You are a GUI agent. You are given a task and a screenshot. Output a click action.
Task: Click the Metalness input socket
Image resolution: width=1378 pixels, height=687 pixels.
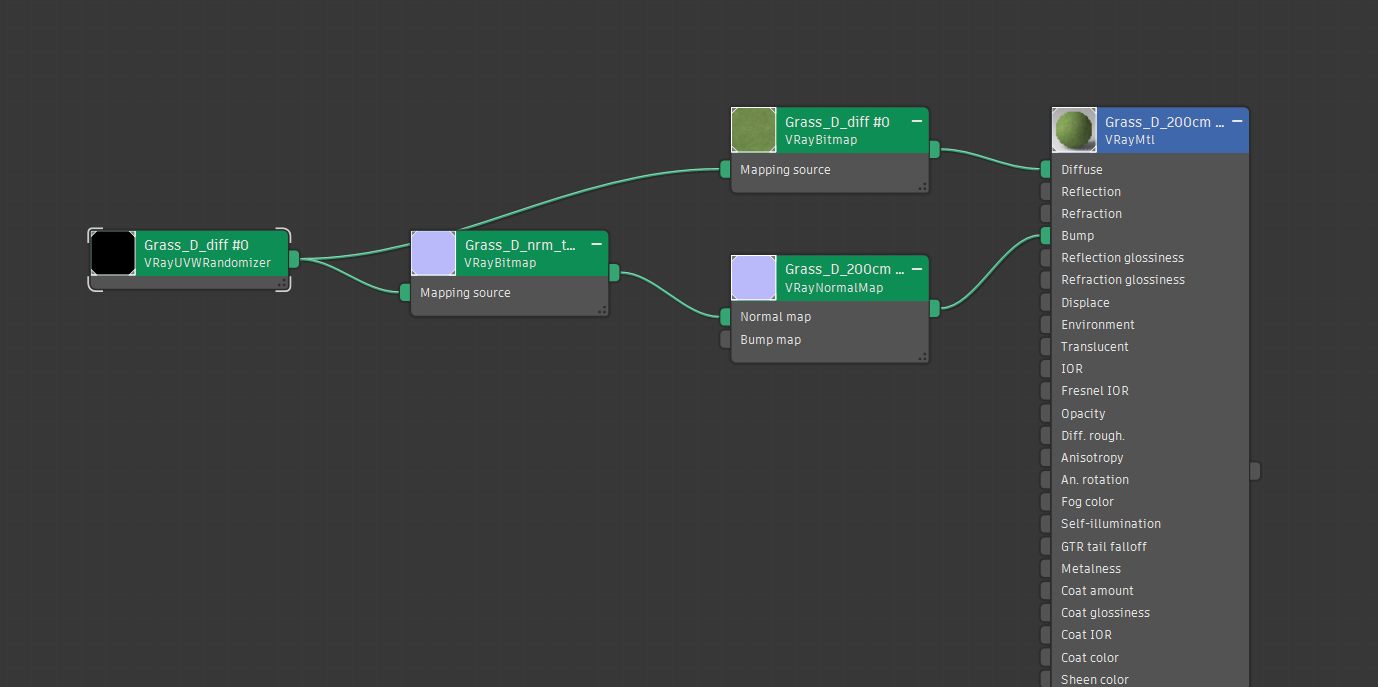coord(1045,568)
